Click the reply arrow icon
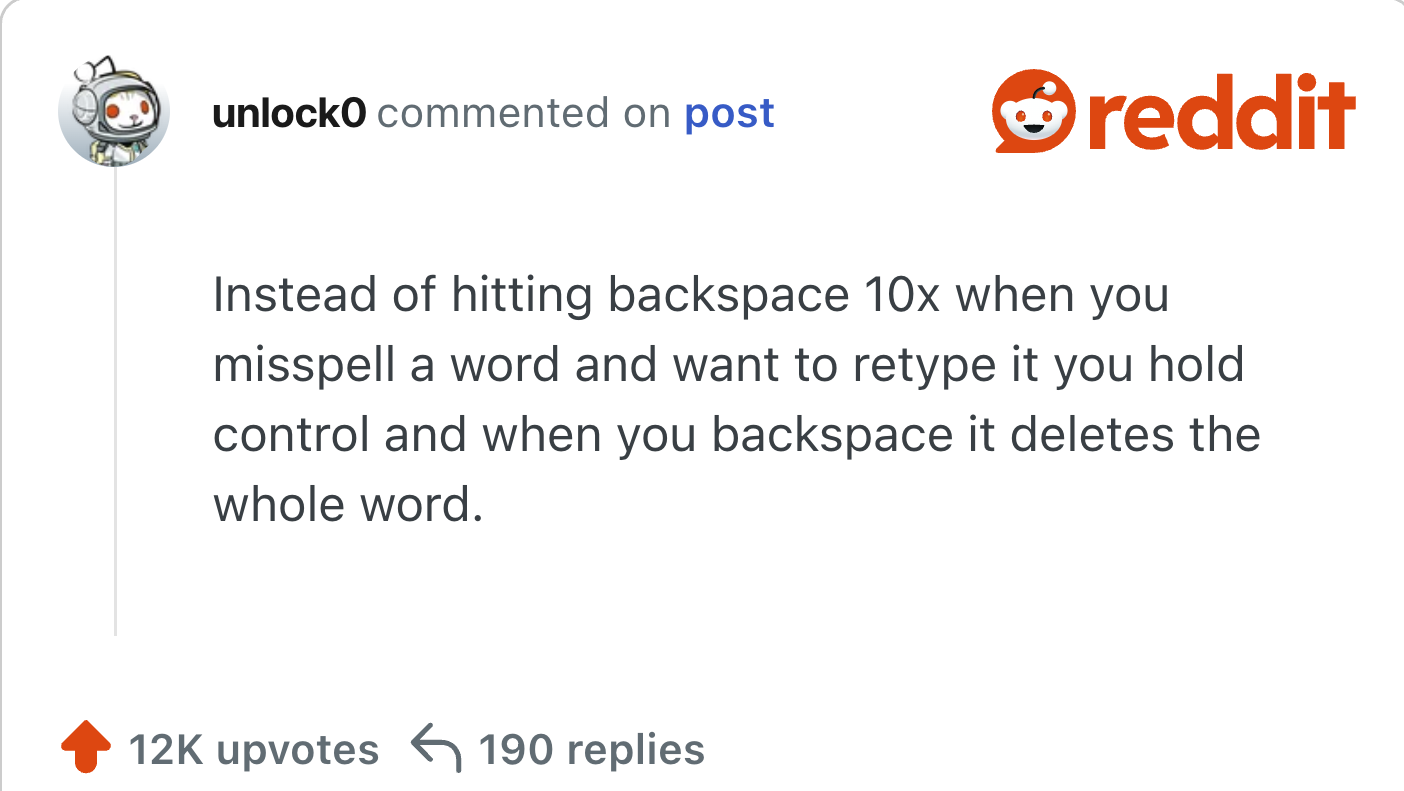This screenshot has height=791, width=1404. click(436, 749)
